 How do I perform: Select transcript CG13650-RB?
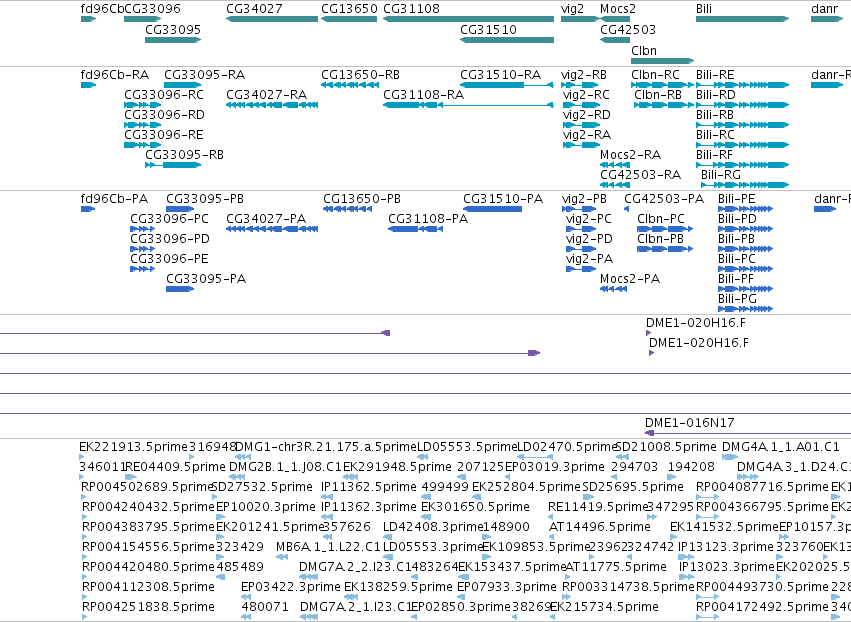coord(360,75)
